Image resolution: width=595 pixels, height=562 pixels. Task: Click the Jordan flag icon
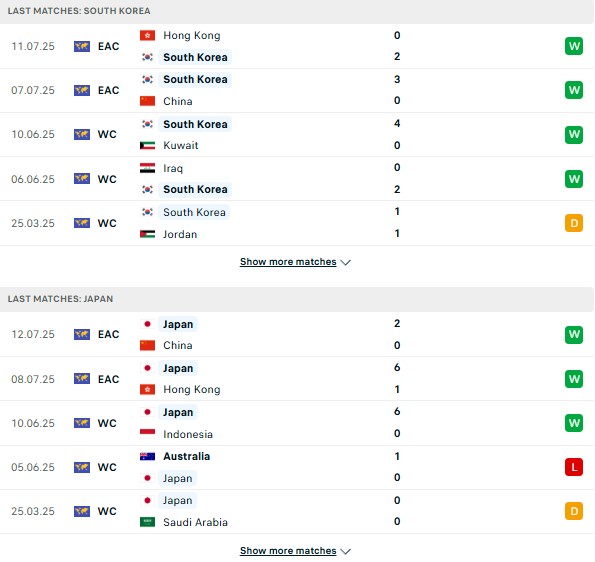[x=147, y=234]
